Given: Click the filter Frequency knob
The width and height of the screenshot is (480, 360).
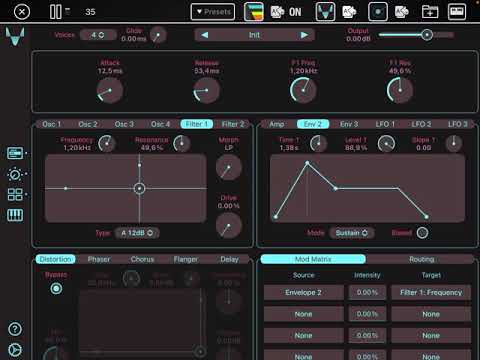Looking at the screenshot, I should pos(107,144).
